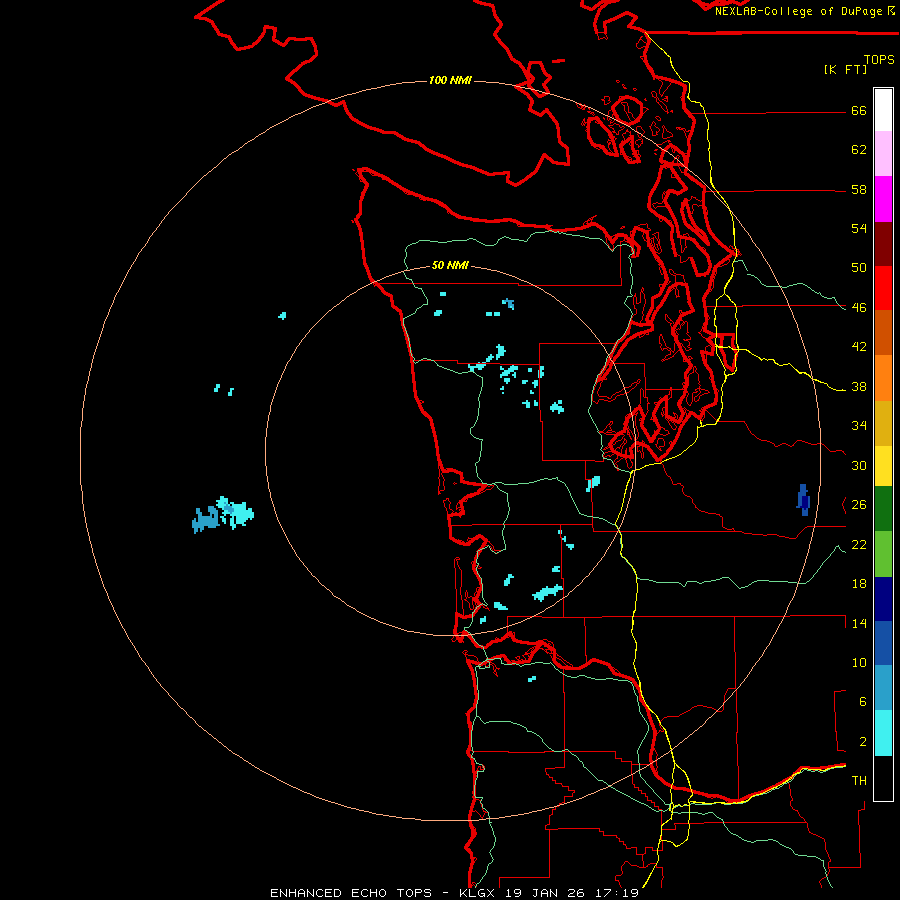Screen dimensions: 900x900
Task: Click the legend value '54'
Action: [859, 228]
